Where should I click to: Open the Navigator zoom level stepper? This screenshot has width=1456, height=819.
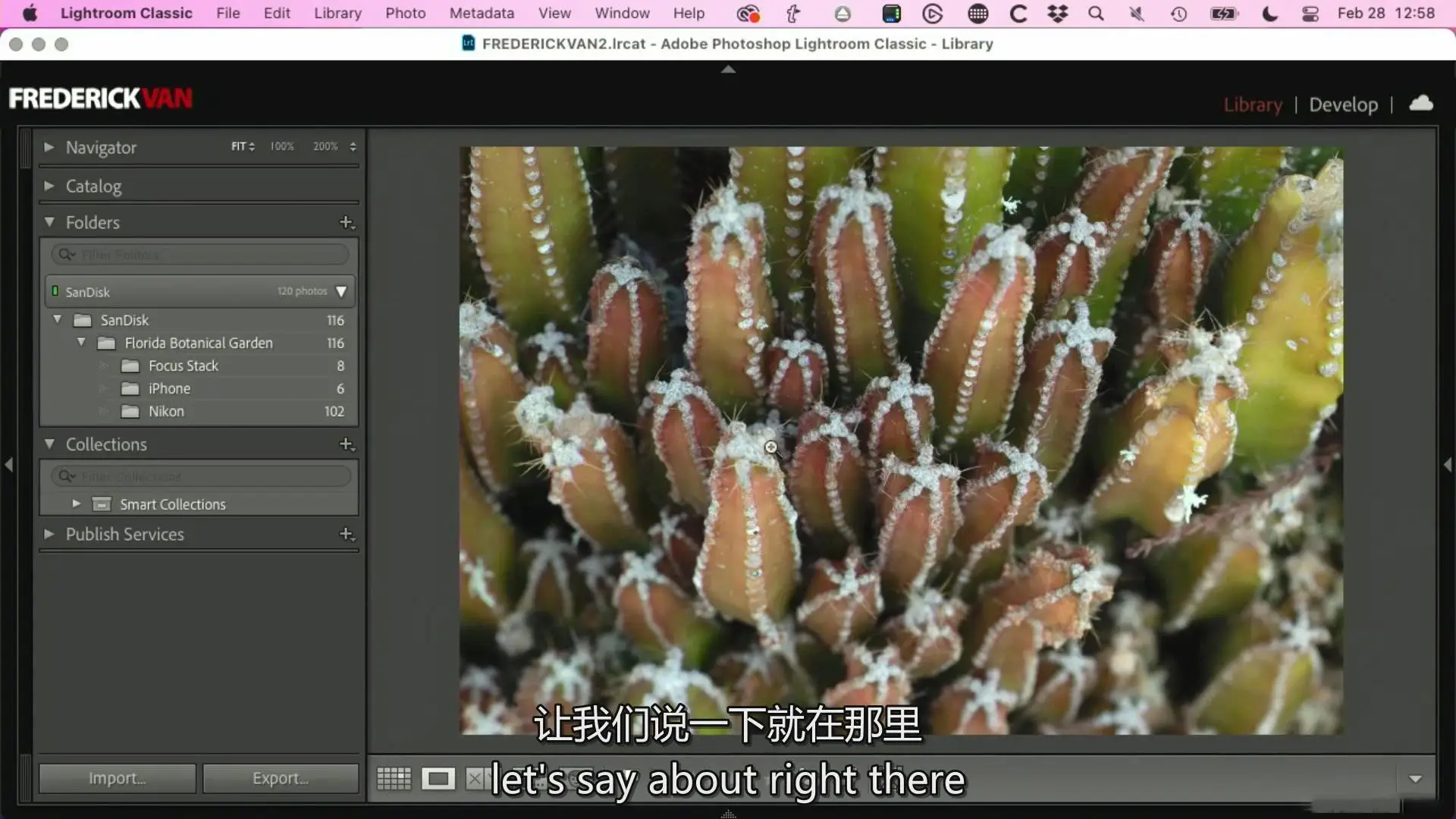[353, 146]
